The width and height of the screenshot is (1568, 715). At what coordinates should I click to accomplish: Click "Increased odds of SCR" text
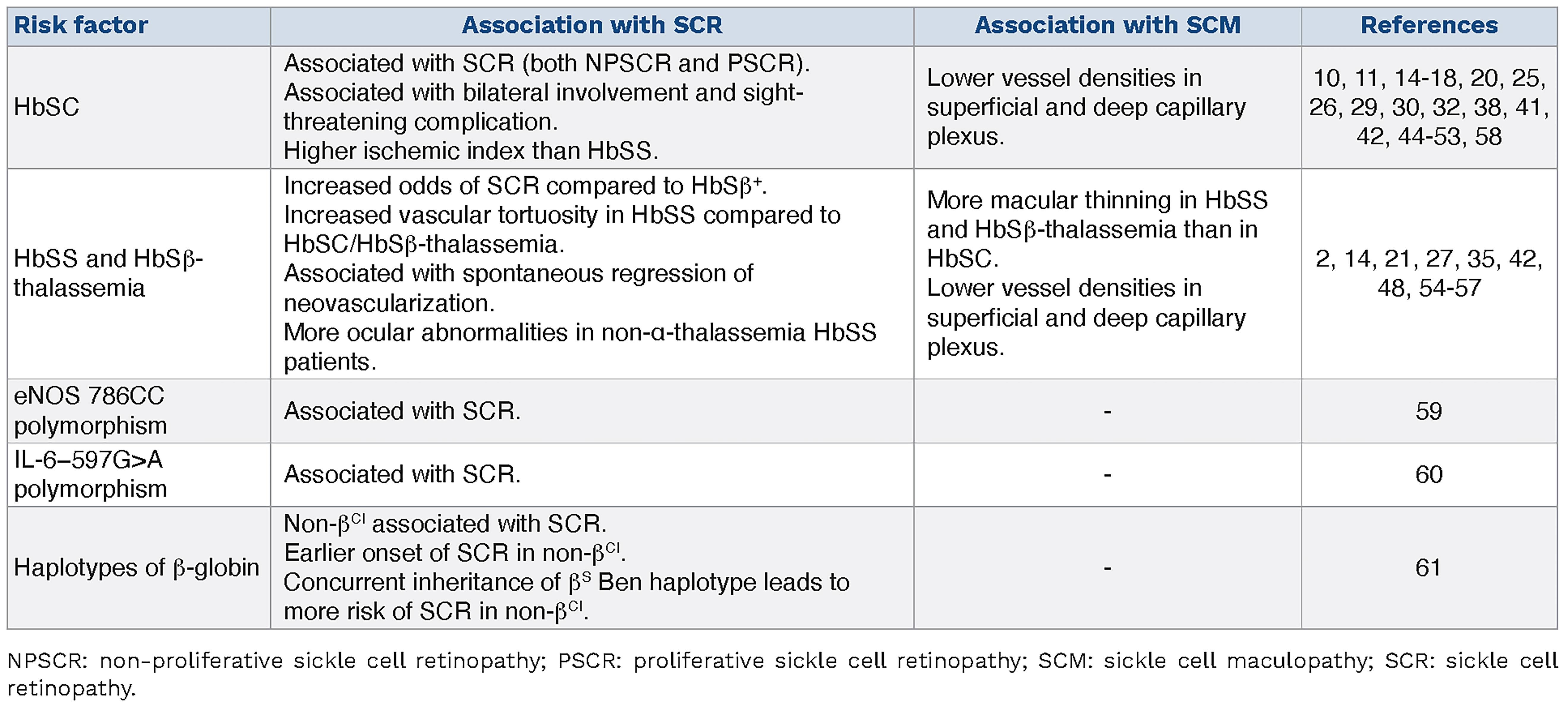click(524, 186)
